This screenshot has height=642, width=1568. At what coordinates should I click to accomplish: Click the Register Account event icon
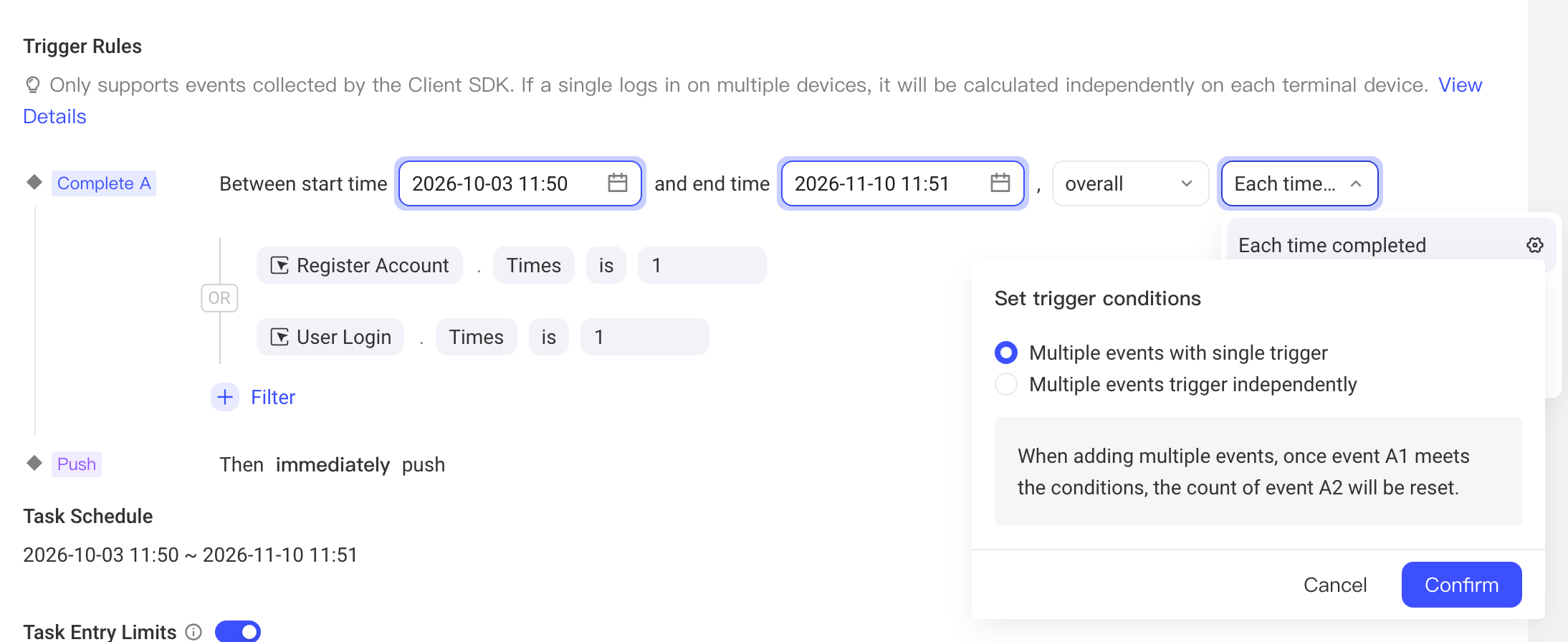[279, 266]
